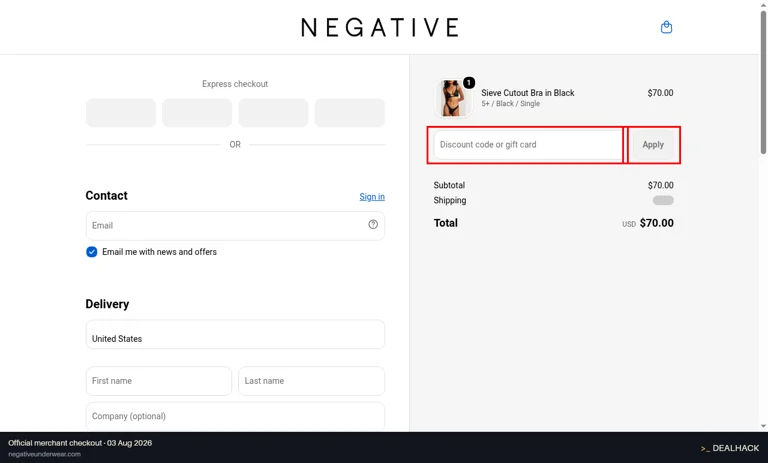Click the fourth express checkout button
The image size is (768, 463).
349,113
